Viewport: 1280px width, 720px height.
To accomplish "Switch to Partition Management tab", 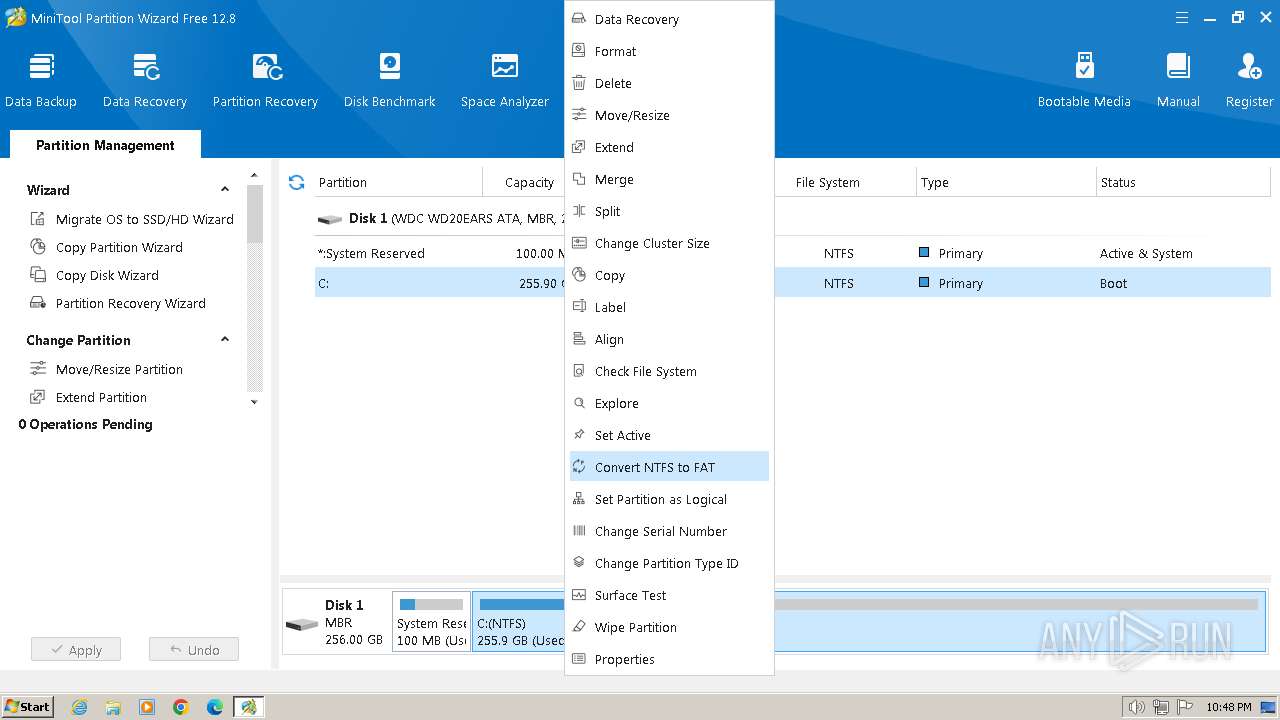I will (105, 145).
